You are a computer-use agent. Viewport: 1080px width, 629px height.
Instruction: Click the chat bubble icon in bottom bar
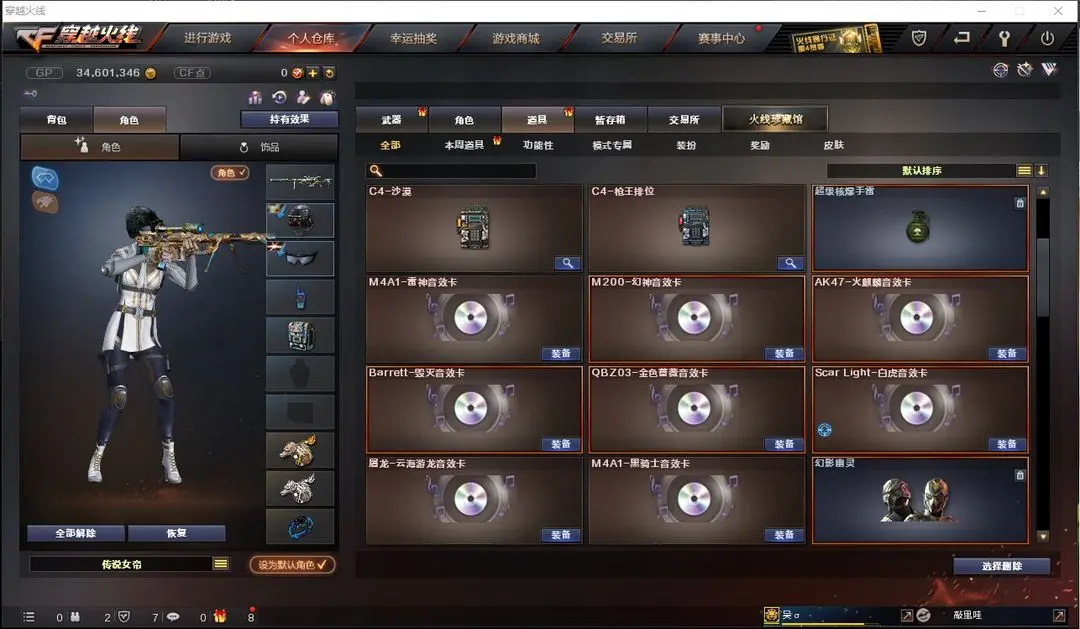(x=173, y=617)
